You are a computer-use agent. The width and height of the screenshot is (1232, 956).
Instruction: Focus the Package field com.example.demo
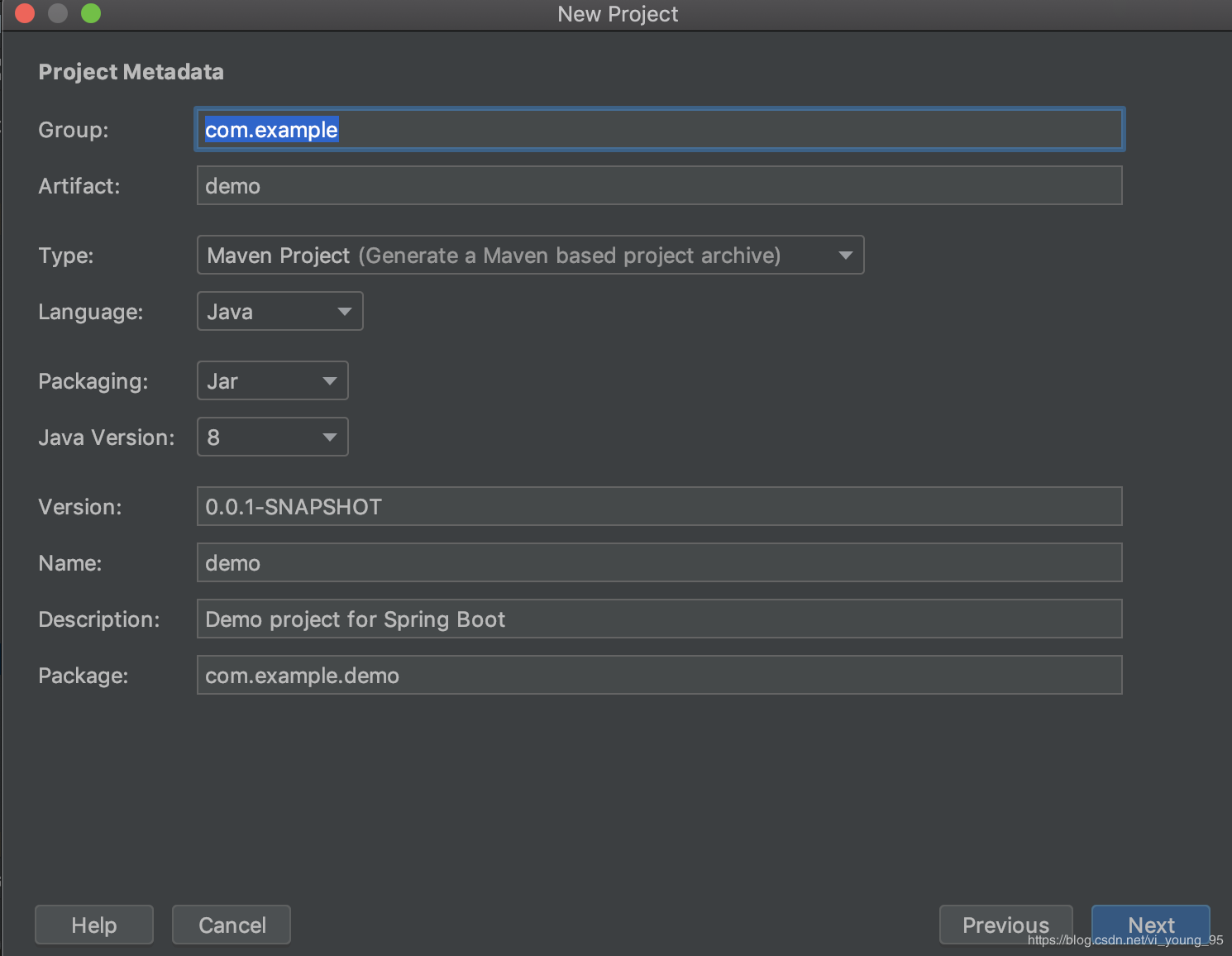[x=659, y=676]
